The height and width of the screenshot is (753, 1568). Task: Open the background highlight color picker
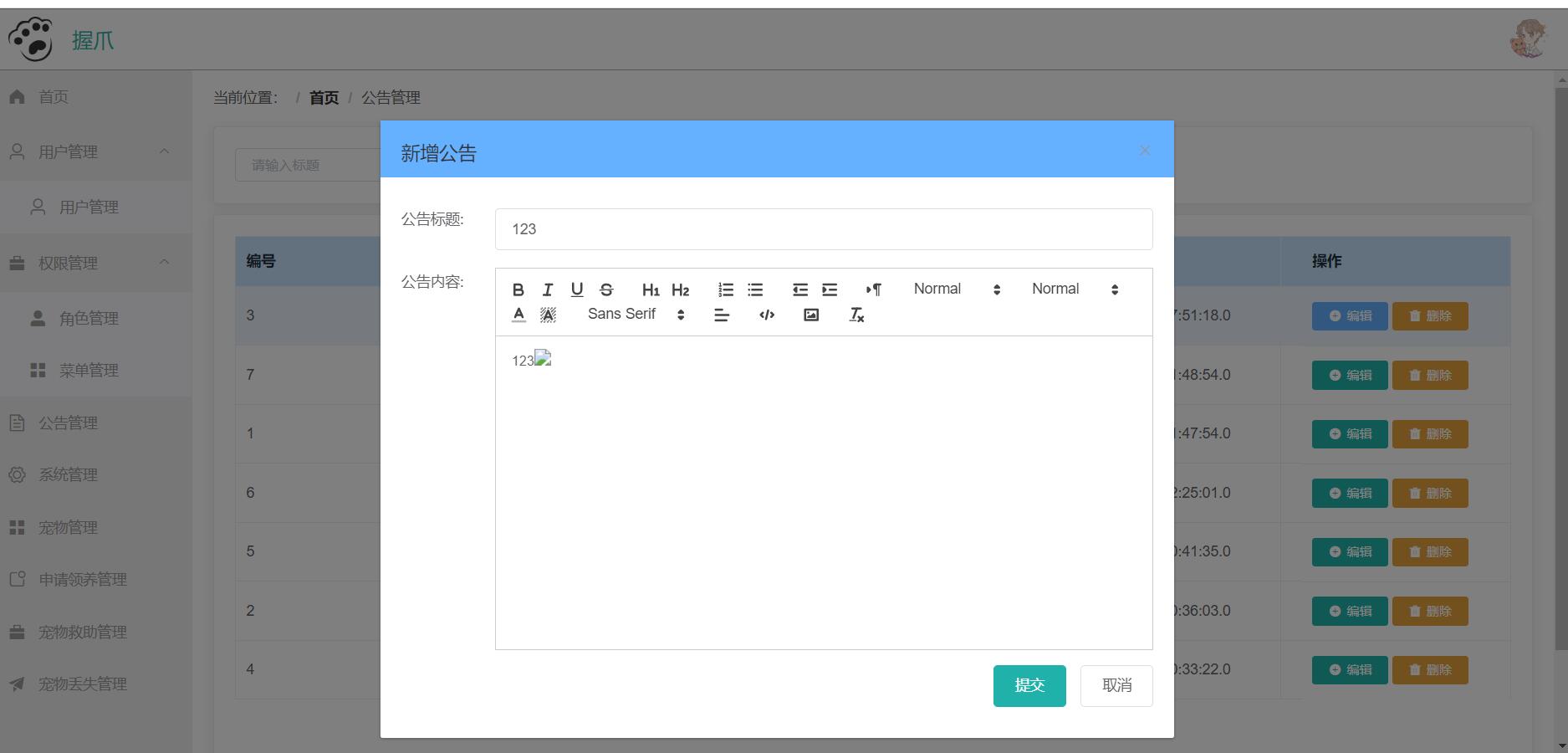coord(548,315)
